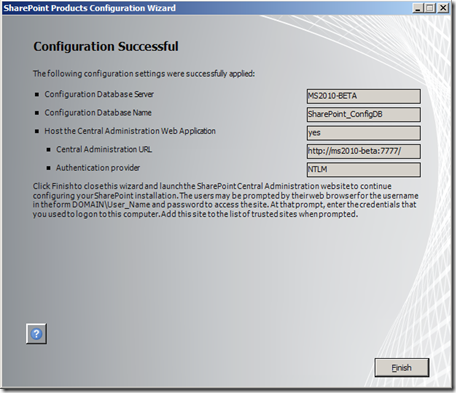This screenshot has width=456, height=393.
Task: Click the NTLM authentication provider field
Action: [x=364, y=170]
